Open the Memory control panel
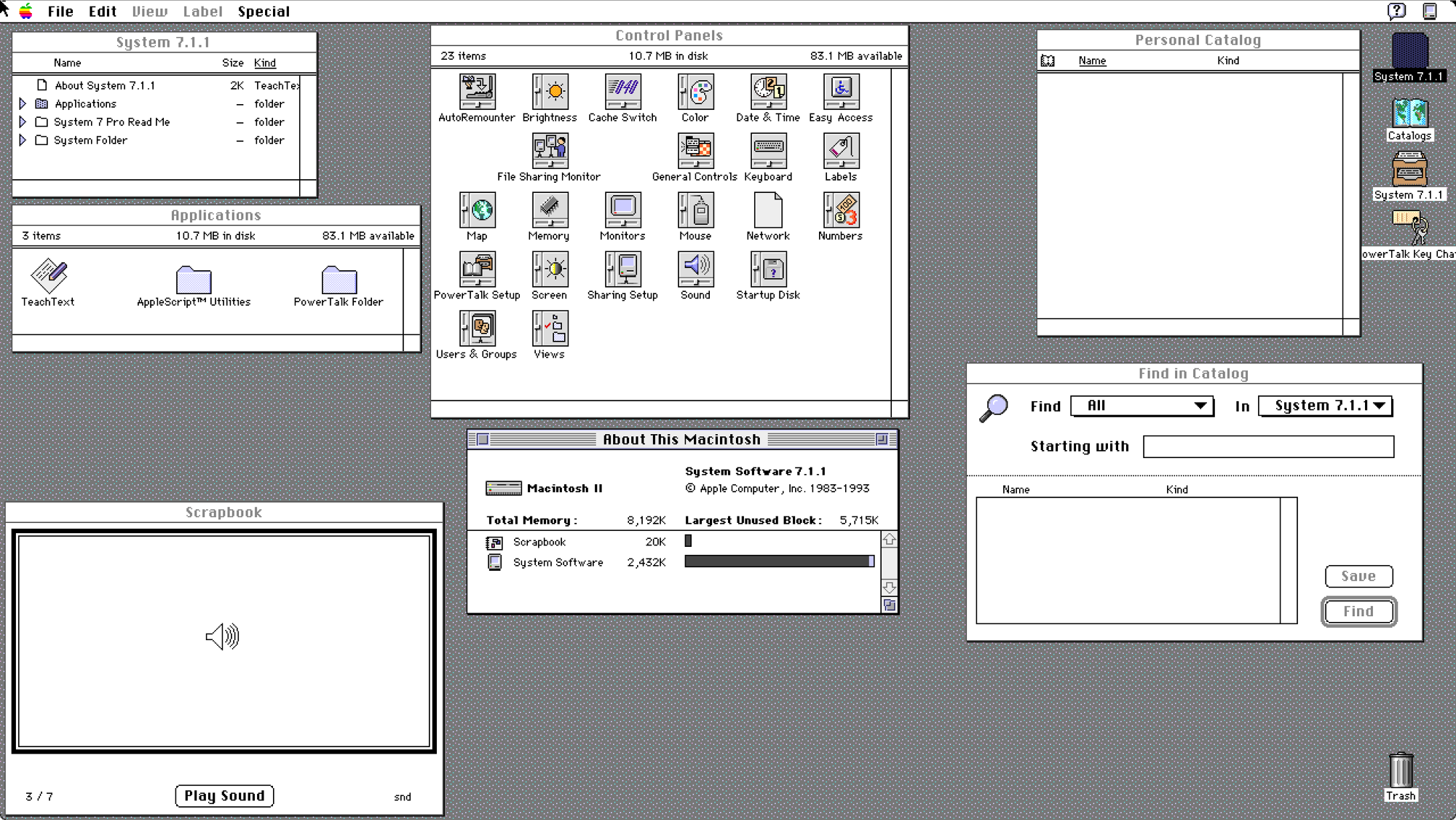 (550, 210)
